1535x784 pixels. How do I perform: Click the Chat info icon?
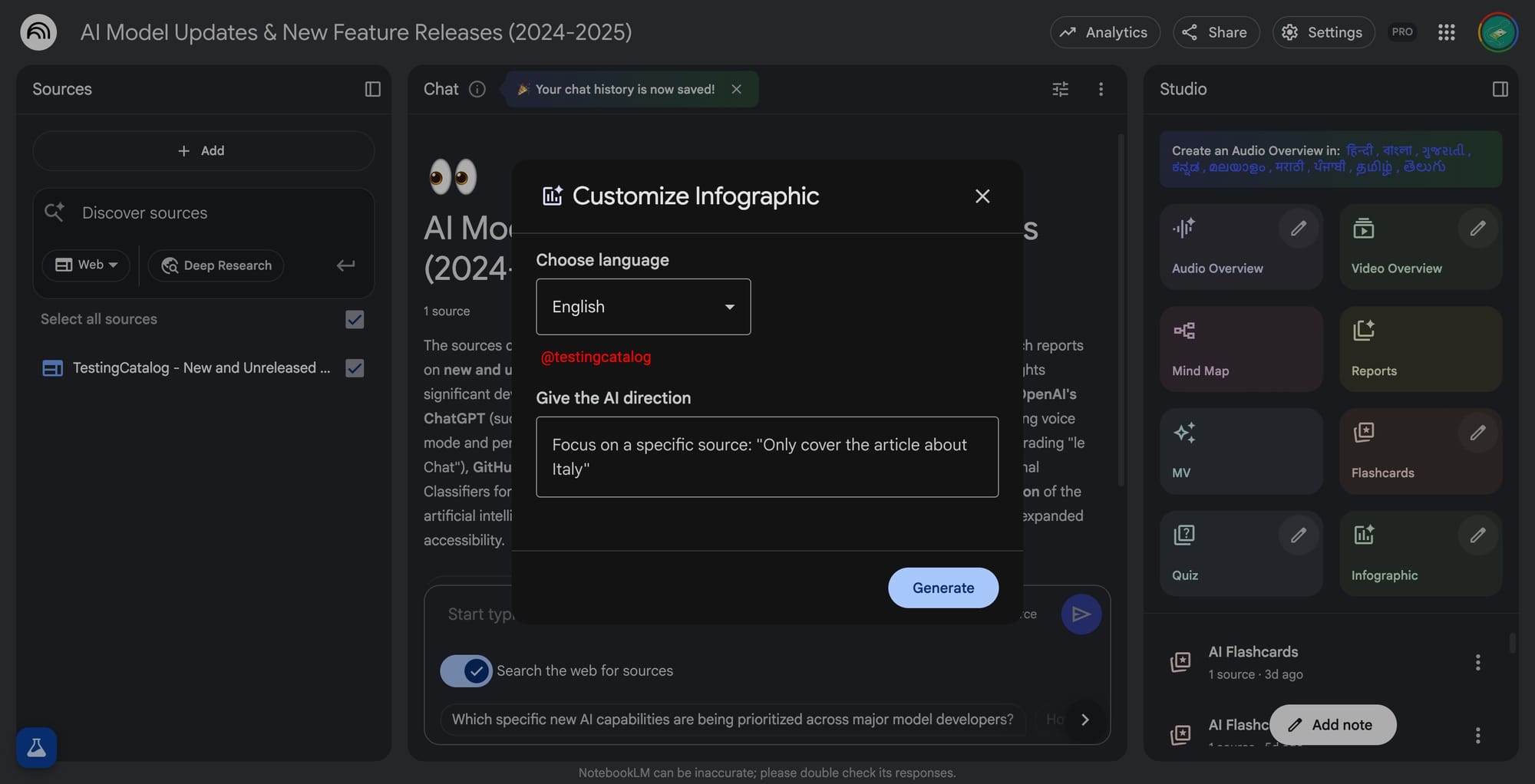(477, 89)
